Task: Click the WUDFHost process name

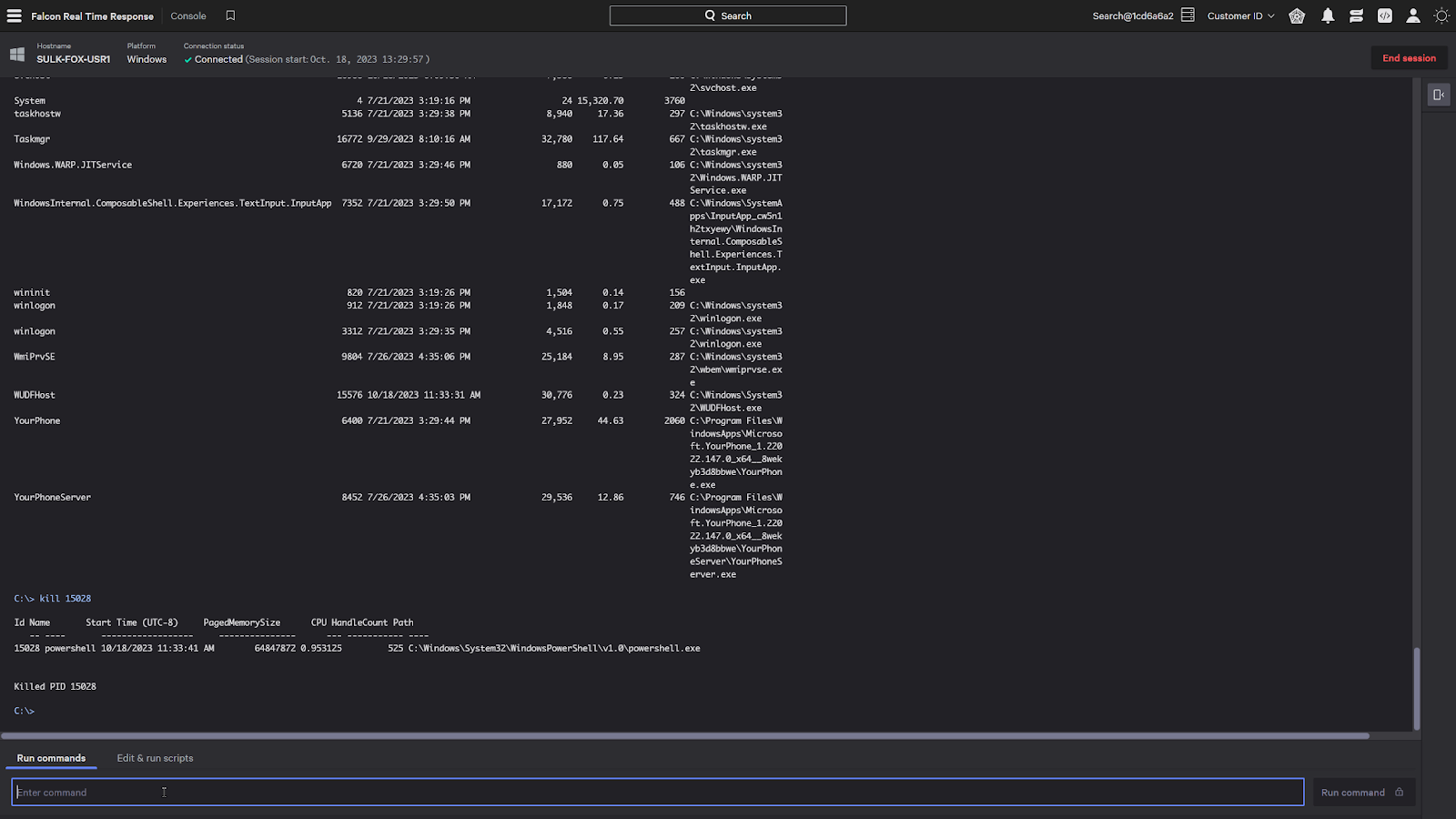Action: point(35,396)
